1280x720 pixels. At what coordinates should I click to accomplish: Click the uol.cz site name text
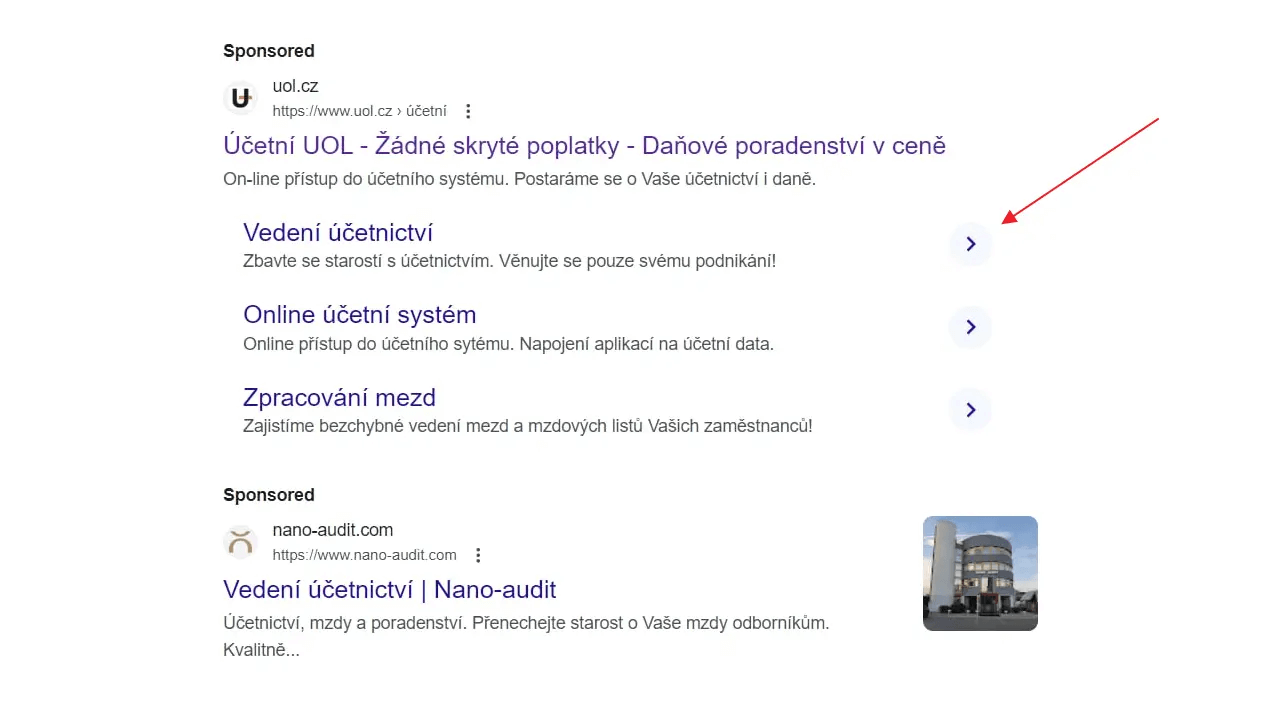(x=295, y=86)
